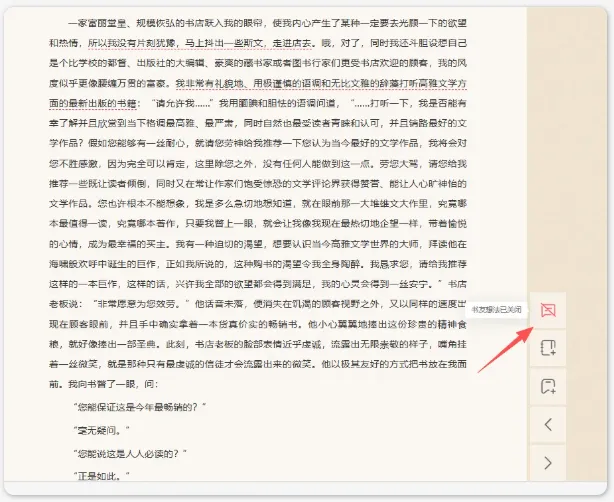This screenshot has width=614, height=502.
Task: Click the add bookmark icon
Action: pos(548,386)
